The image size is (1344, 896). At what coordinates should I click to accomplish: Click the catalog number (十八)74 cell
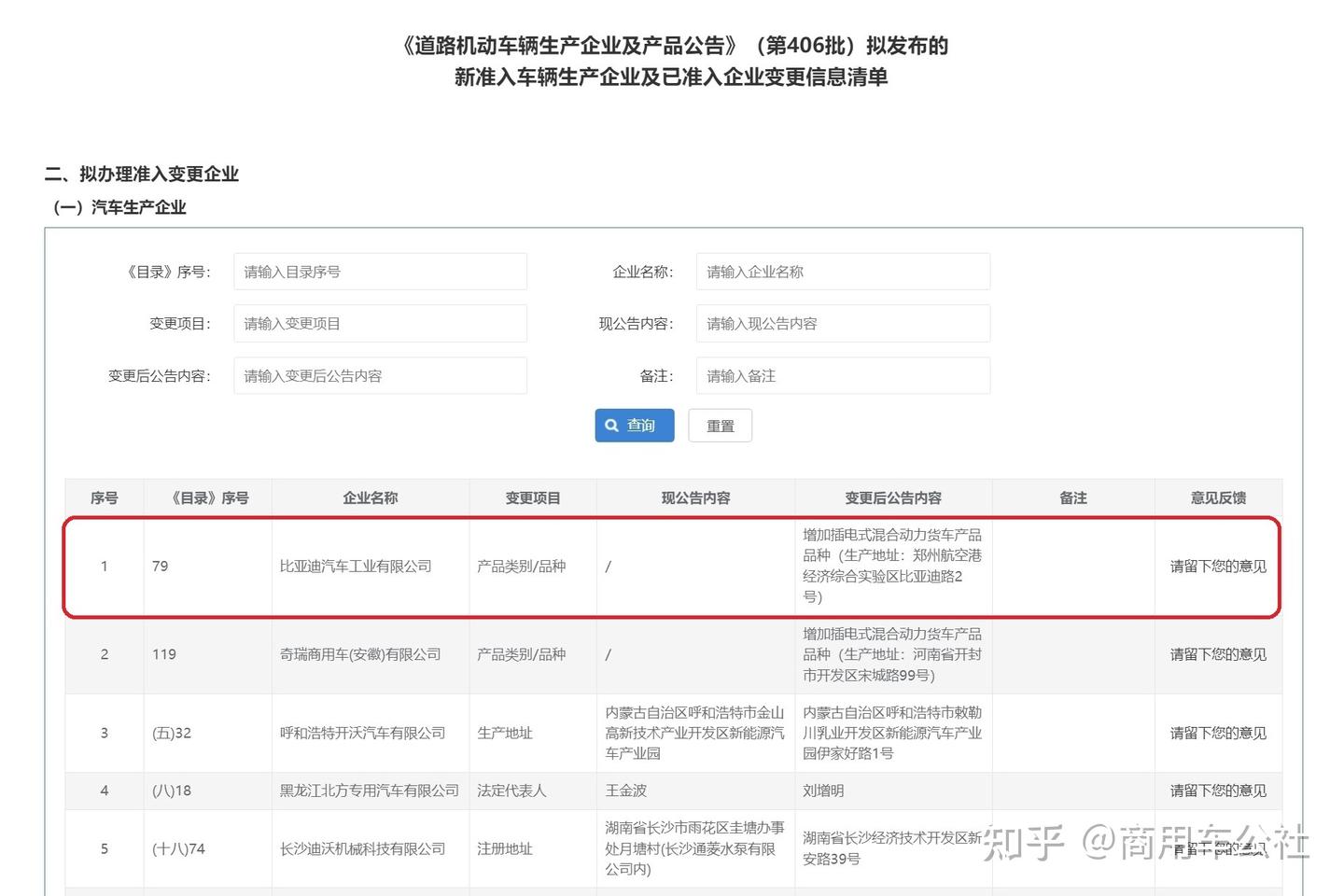click(x=208, y=848)
